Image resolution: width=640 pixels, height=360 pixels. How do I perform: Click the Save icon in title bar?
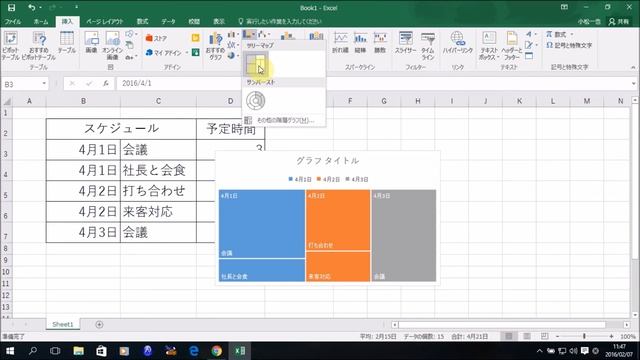click(11, 7)
